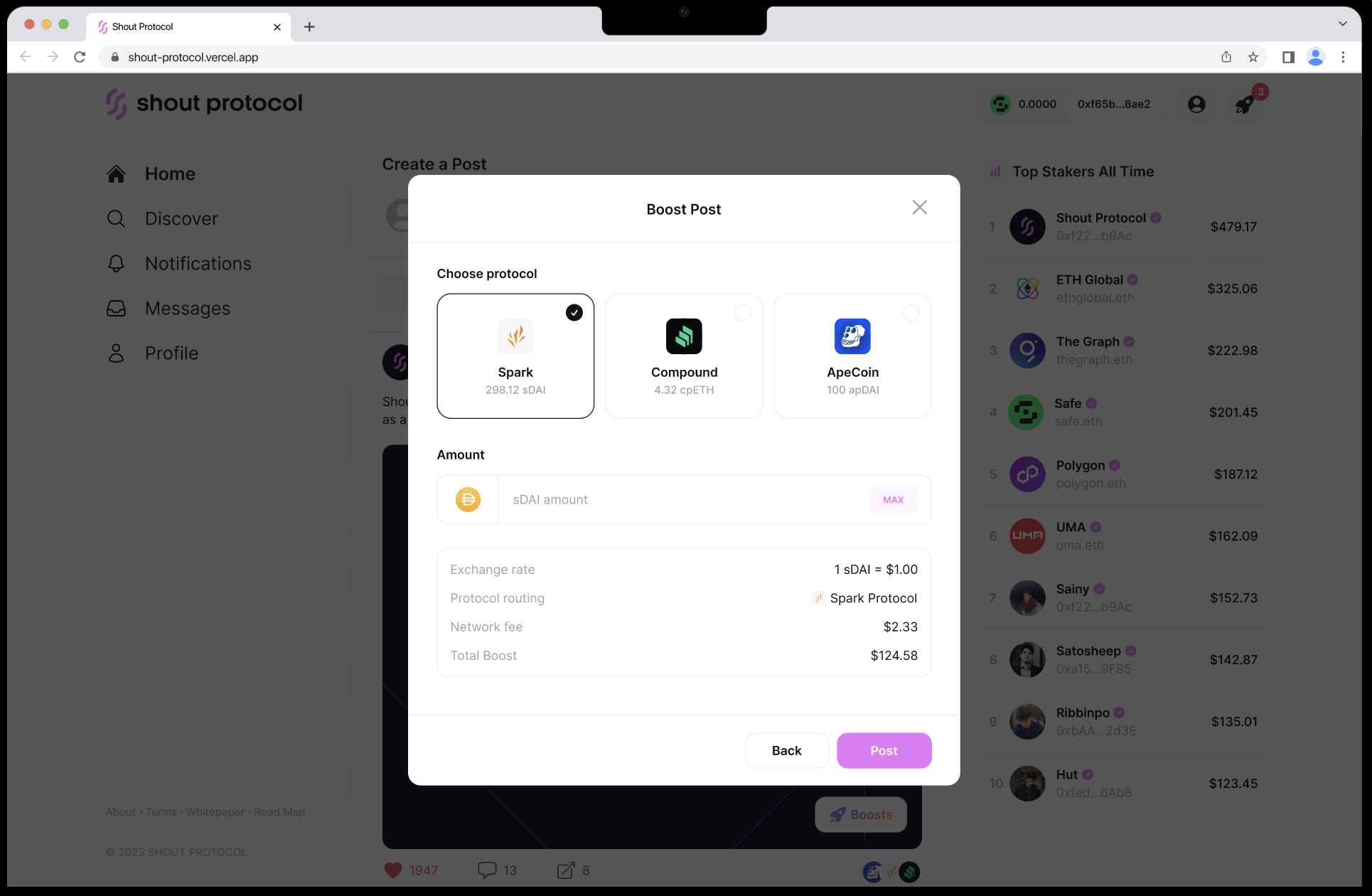Click the Discover navigation icon
1372x896 pixels.
[x=116, y=218]
